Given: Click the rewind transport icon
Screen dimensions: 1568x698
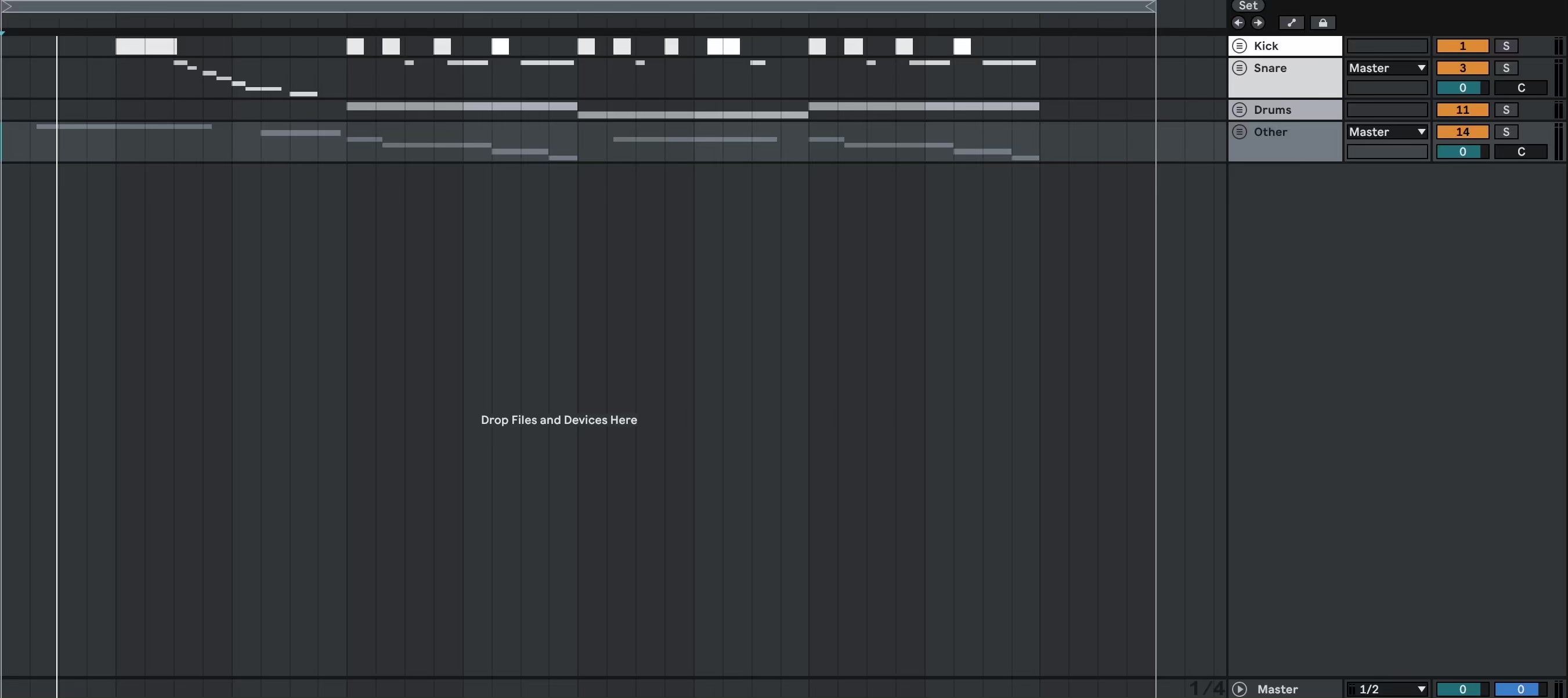Looking at the screenshot, I should click(x=1238, y=21).
